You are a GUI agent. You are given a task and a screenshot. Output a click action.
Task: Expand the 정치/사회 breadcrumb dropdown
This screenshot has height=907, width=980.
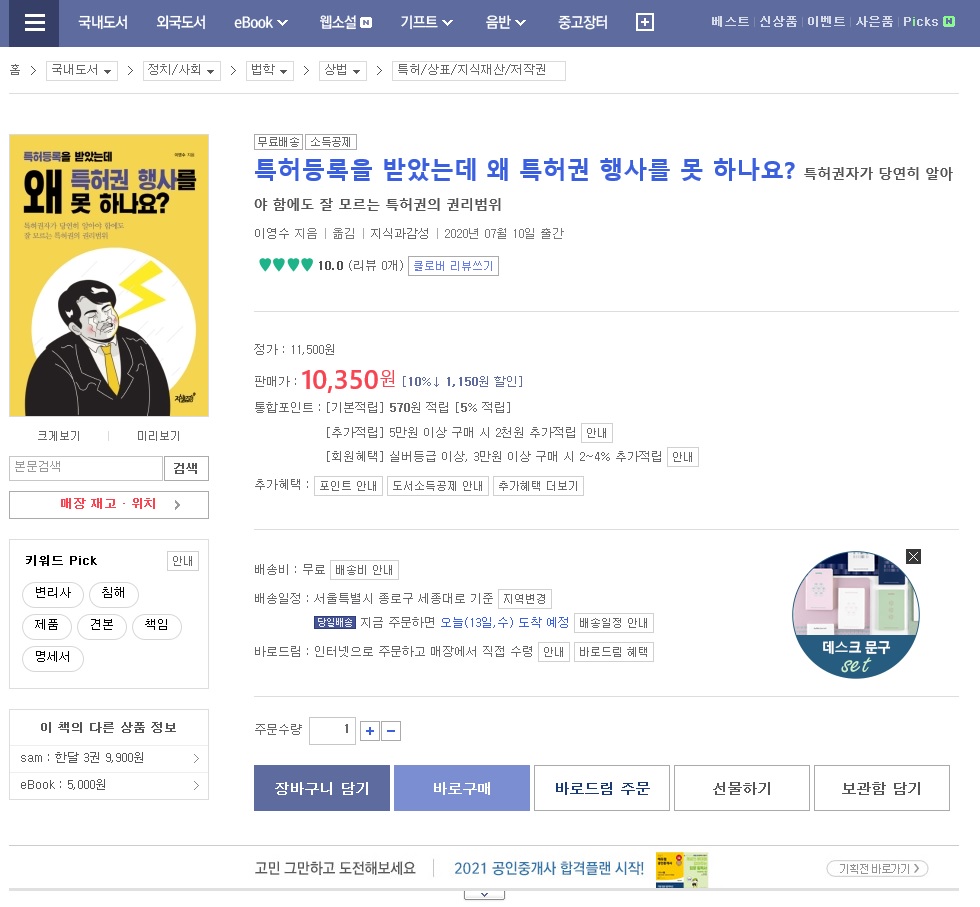pos(181,71)
